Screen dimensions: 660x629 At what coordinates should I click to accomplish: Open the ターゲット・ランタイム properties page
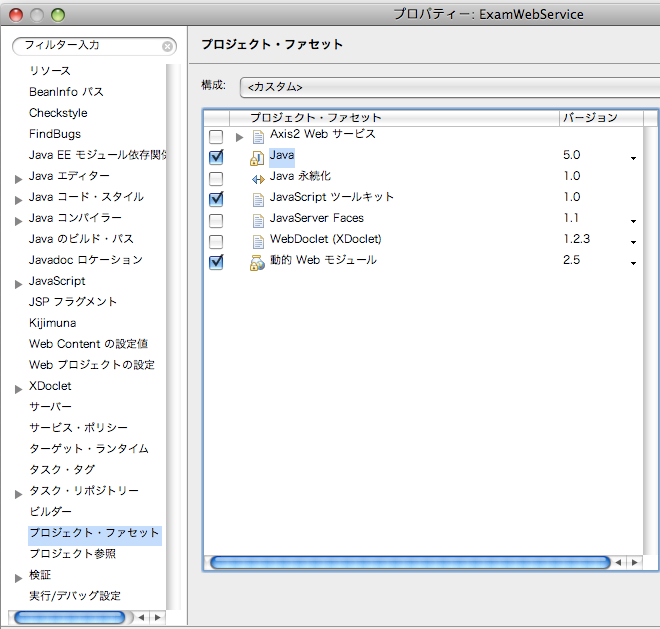pyautogui.click(x=89, y=449)
